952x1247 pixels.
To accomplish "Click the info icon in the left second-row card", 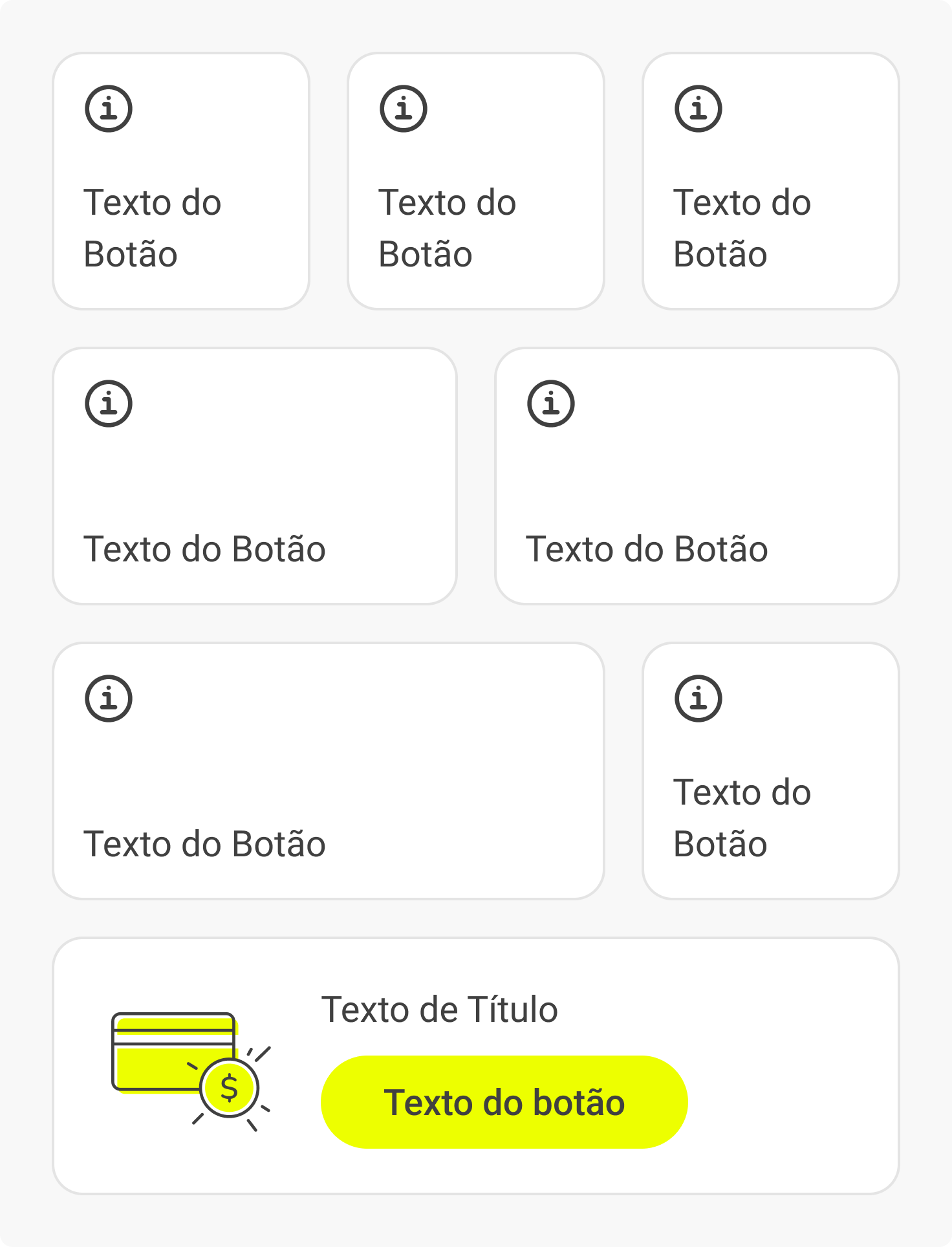I will (x=109, y=404).
